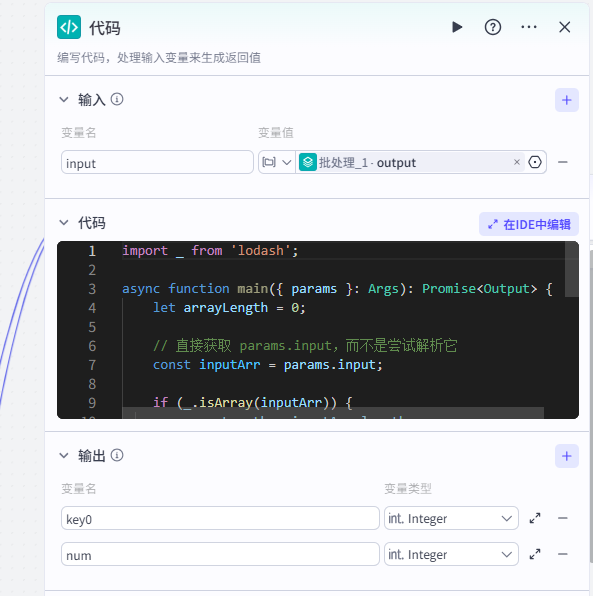Click the code editor minimap scrollbar
This screenshot has height=596, width=593.
click(x=571, y=269)
